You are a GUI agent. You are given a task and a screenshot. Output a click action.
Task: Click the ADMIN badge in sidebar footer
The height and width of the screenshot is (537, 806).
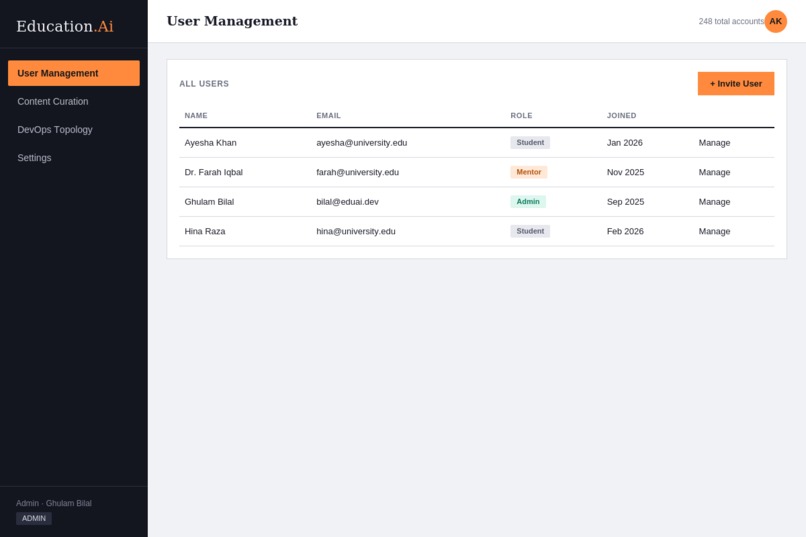[x=34, y=519]
